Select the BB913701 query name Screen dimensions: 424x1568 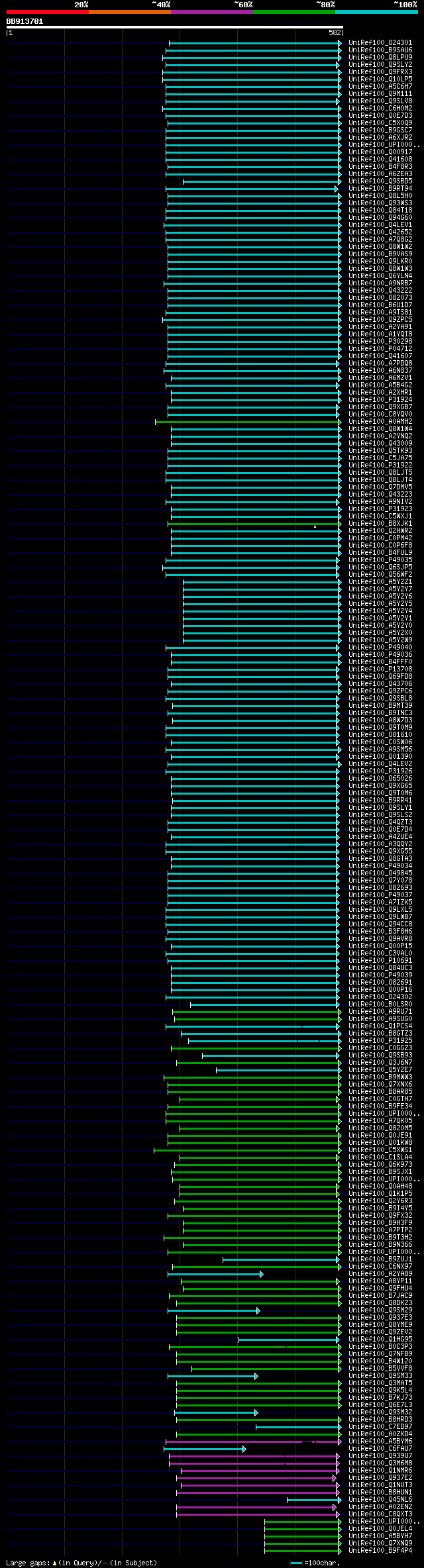(25, 21)
